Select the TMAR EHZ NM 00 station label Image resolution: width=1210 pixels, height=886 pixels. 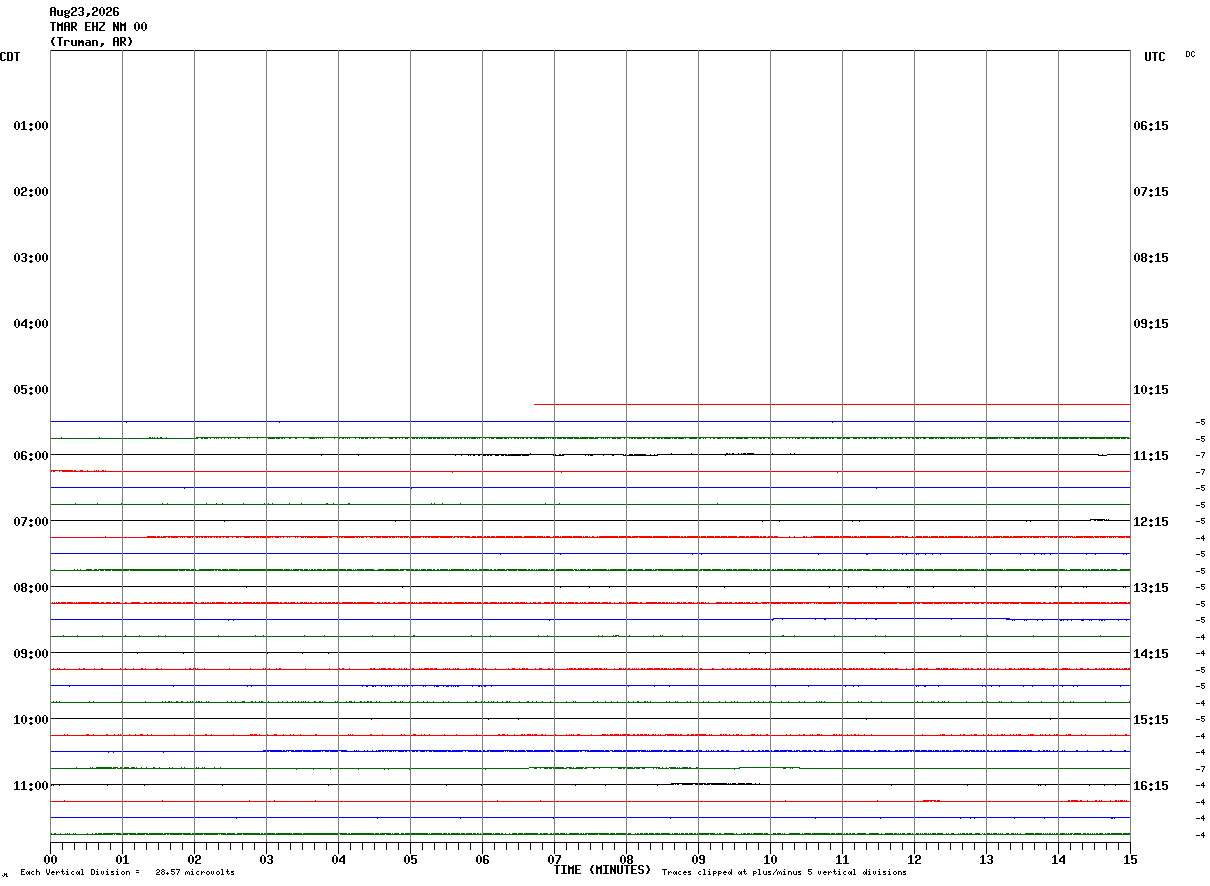tap(98, 27)
